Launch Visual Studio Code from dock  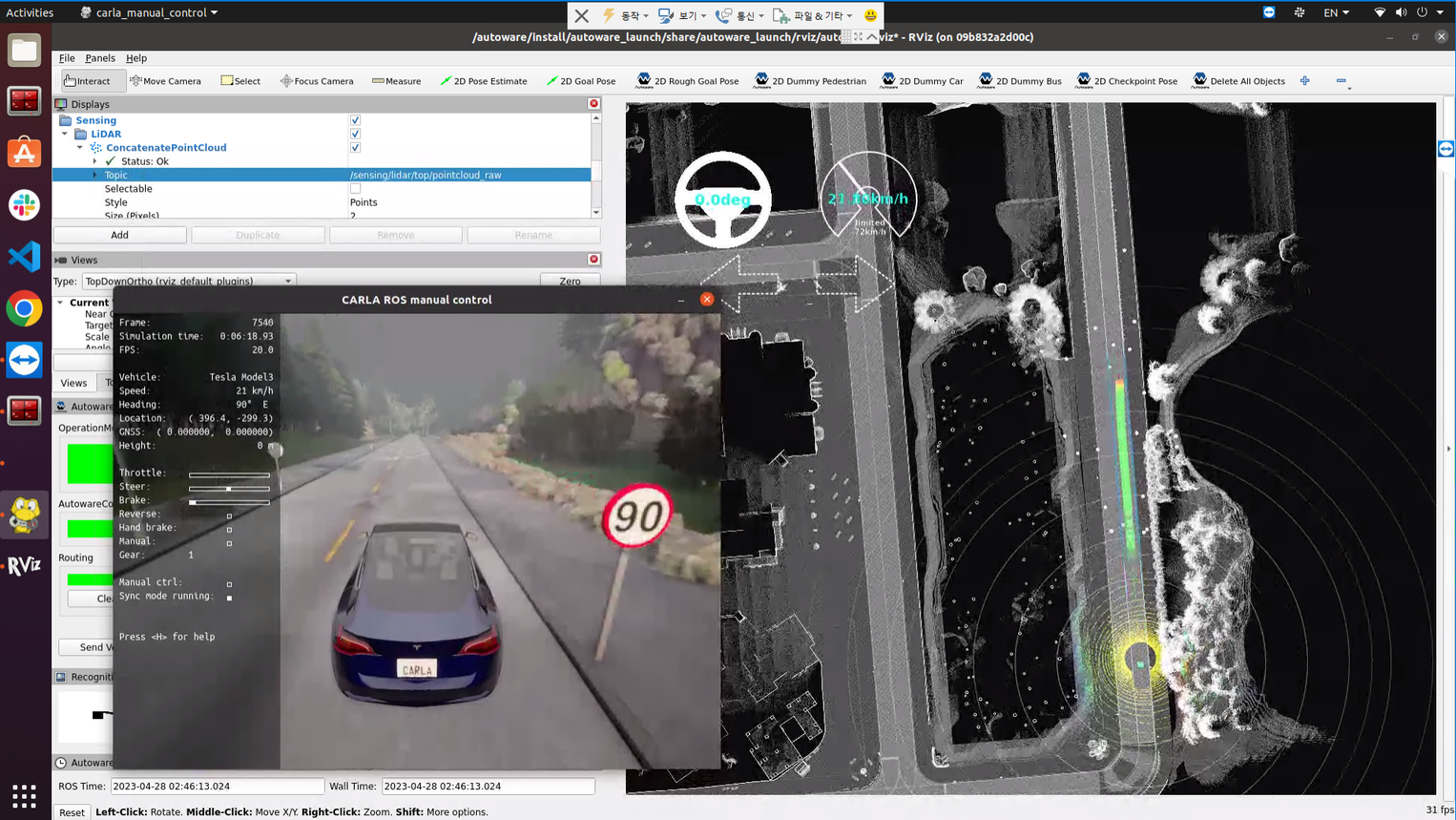[24, 256]
